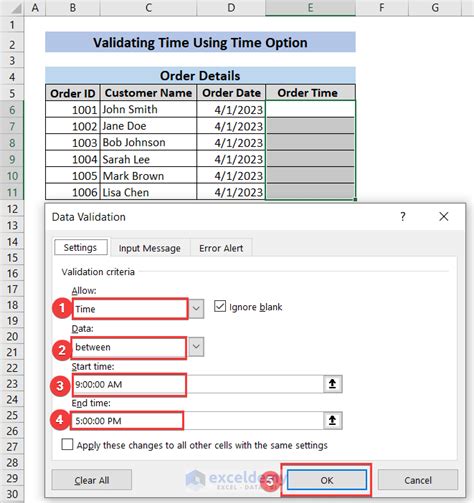The image size is (474, 503).
Task: Click the Order Details header cell
Action: (200, 76)
